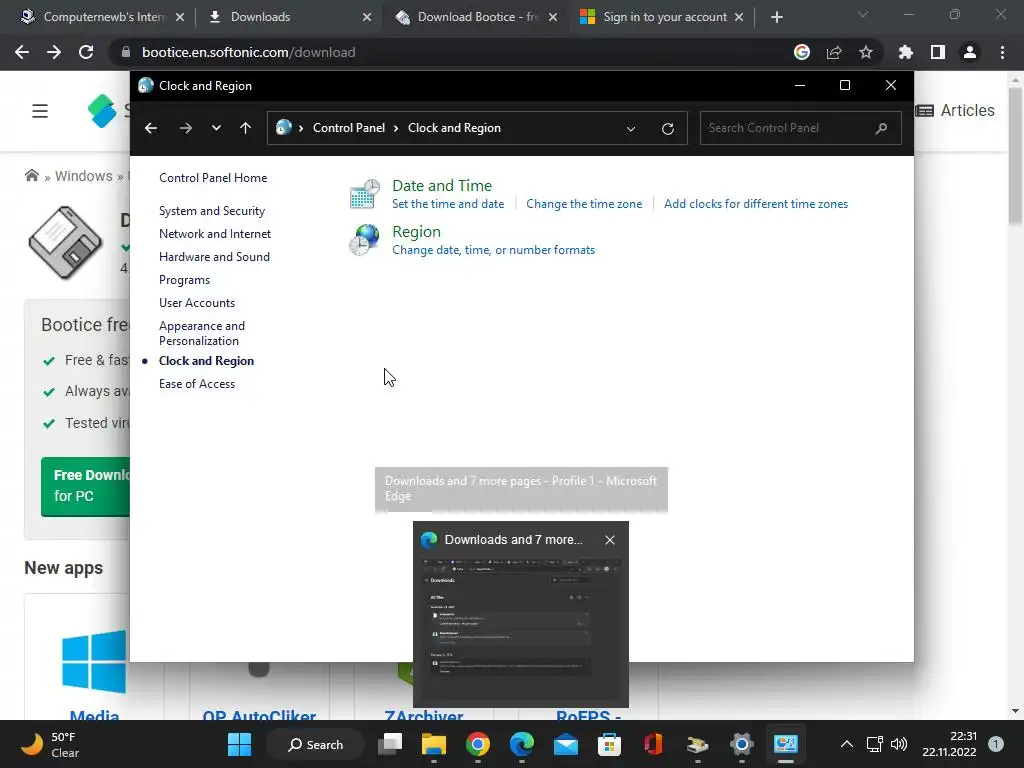Open Softonic hamburger menu

click(x=40, y=111)
